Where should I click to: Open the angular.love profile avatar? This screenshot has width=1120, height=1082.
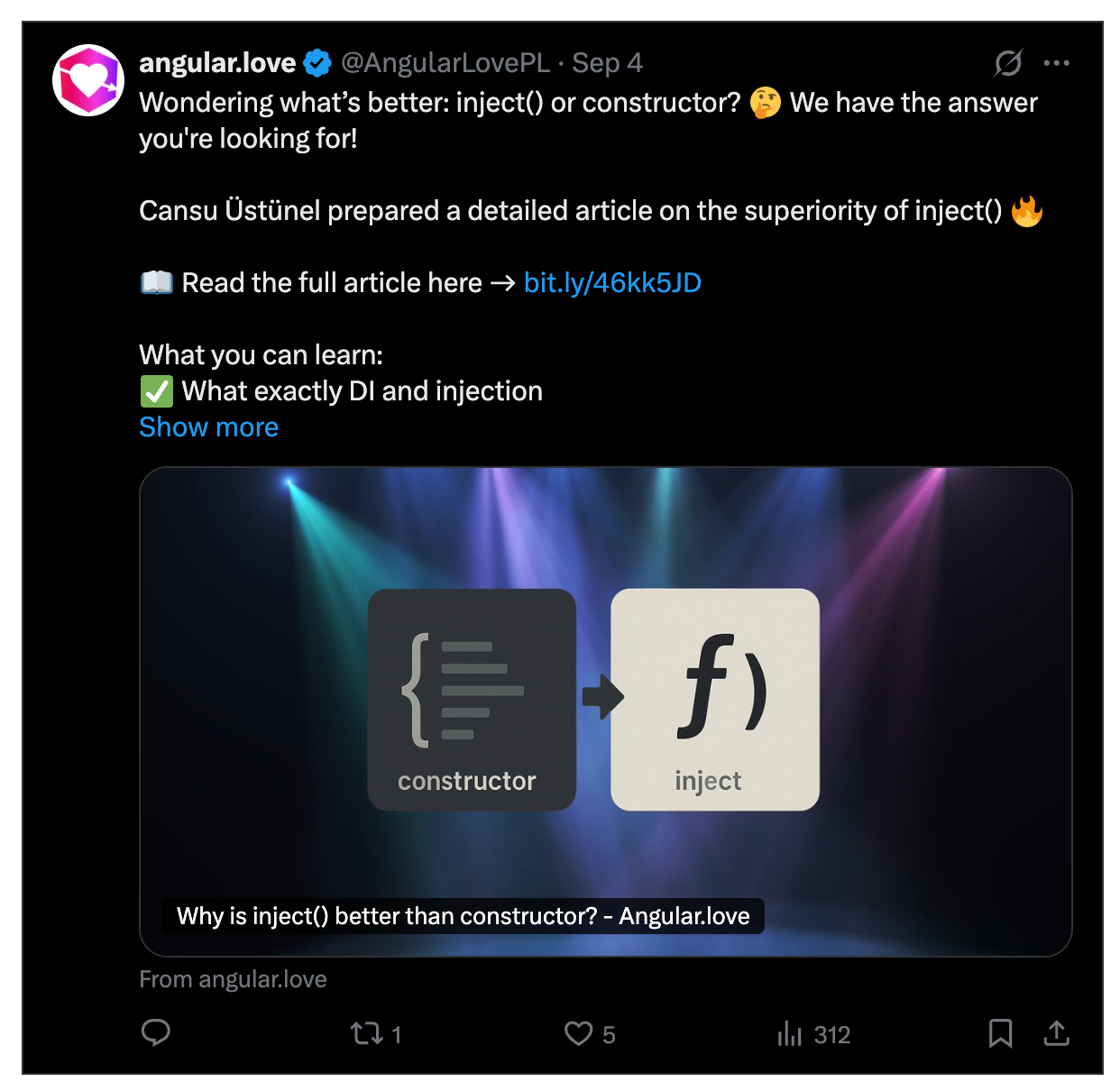pyautogui.click(x=88, y=80)
